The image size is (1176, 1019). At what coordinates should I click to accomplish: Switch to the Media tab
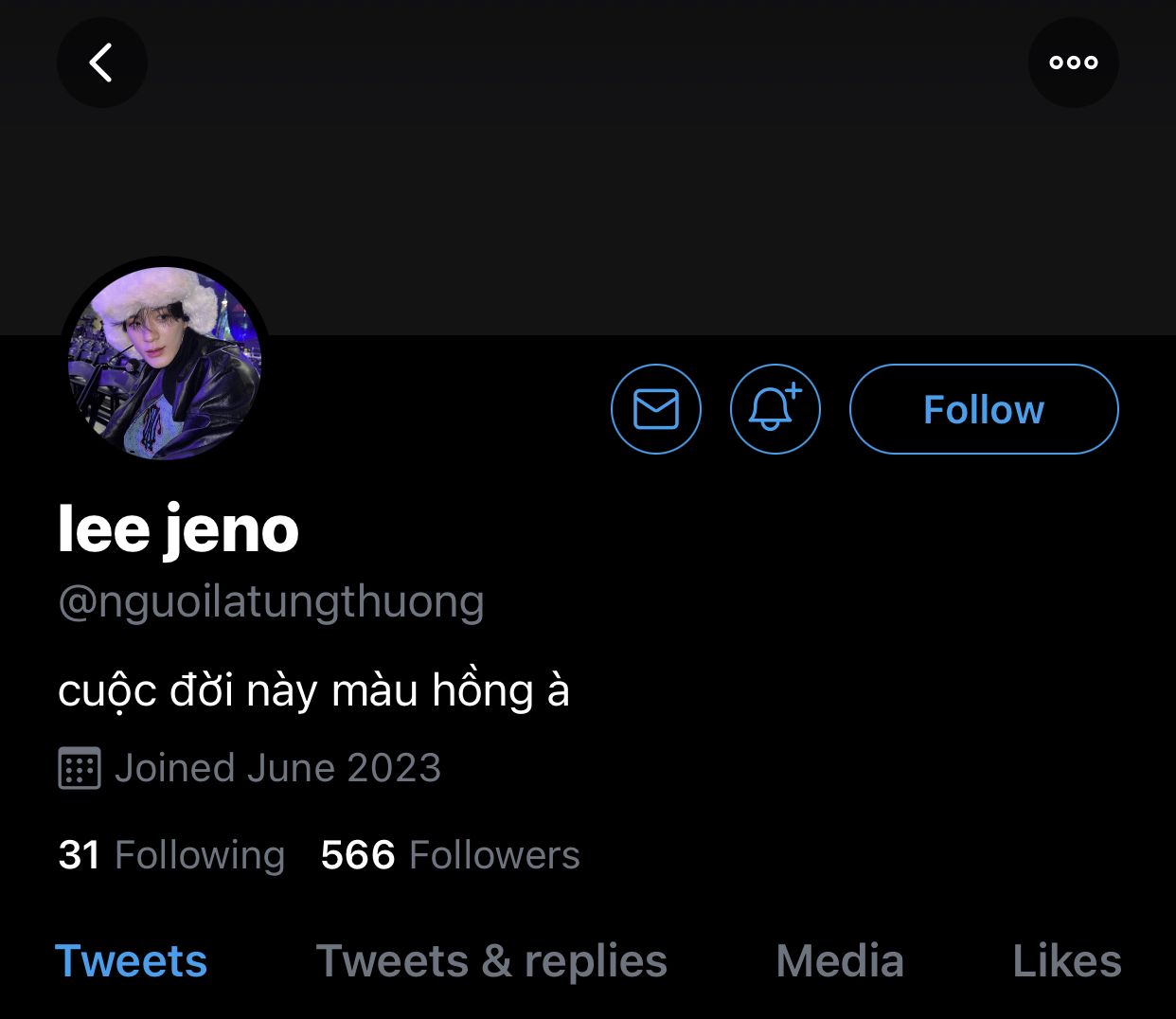(840, 961)
